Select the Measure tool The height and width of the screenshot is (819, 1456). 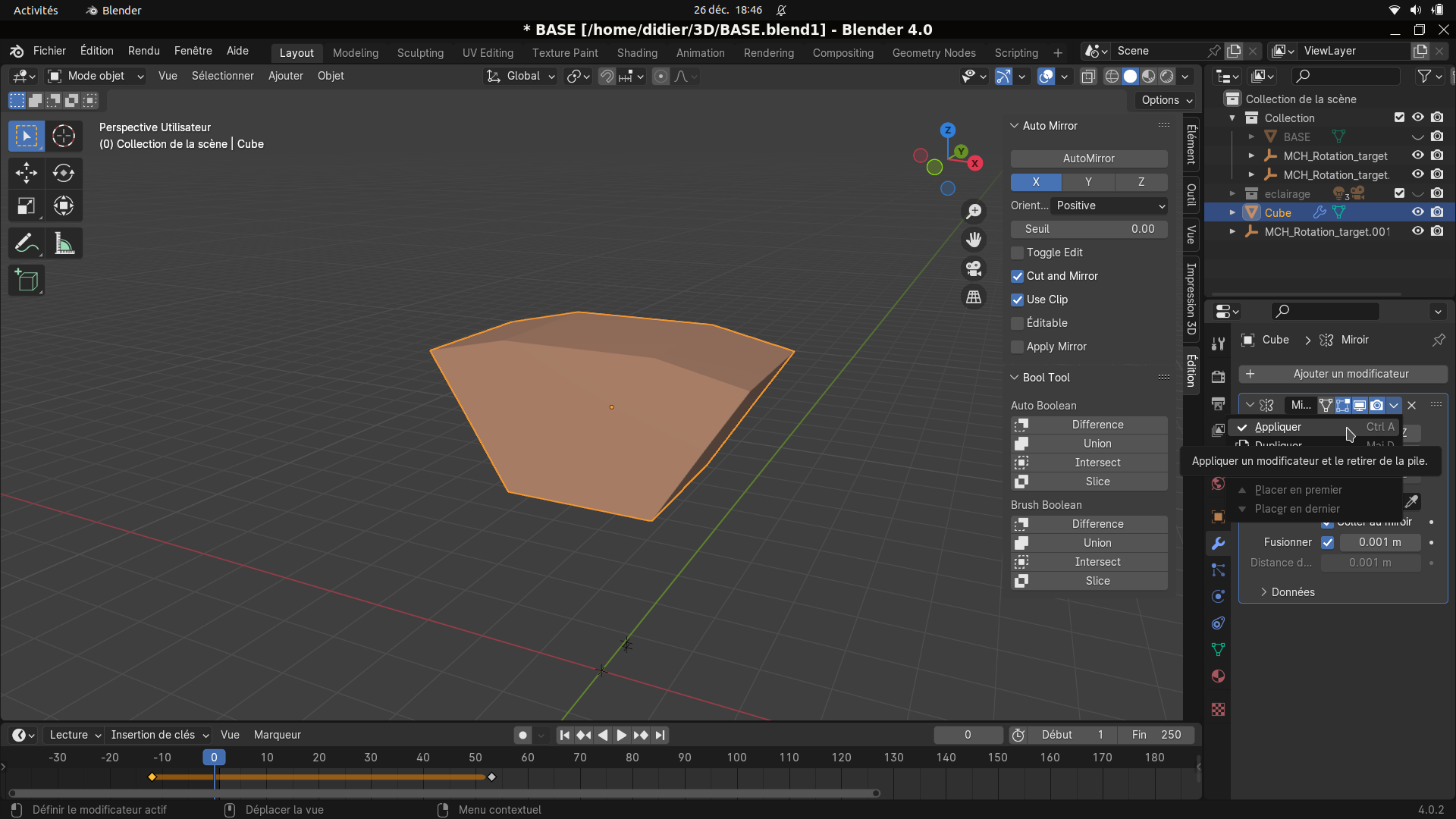click(x=64, y=243)
